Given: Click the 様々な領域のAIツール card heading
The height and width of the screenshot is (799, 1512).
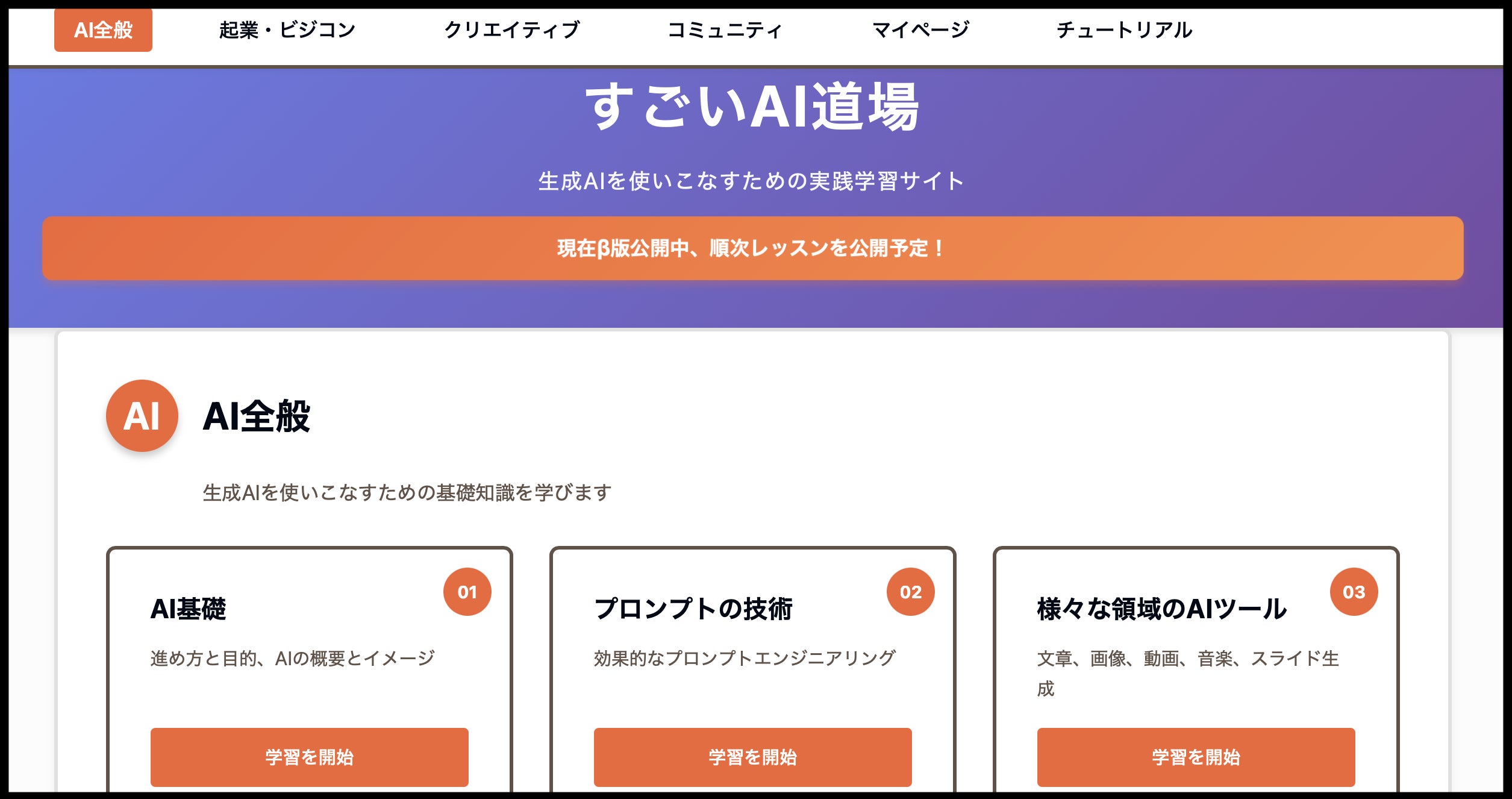Looking at the screenshot, I should click(1161, 609).
